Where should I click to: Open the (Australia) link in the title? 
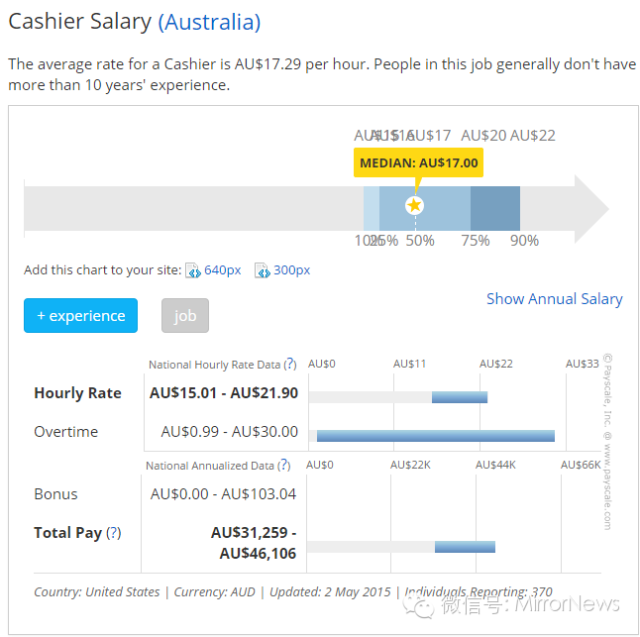click(x=209, y=22)
